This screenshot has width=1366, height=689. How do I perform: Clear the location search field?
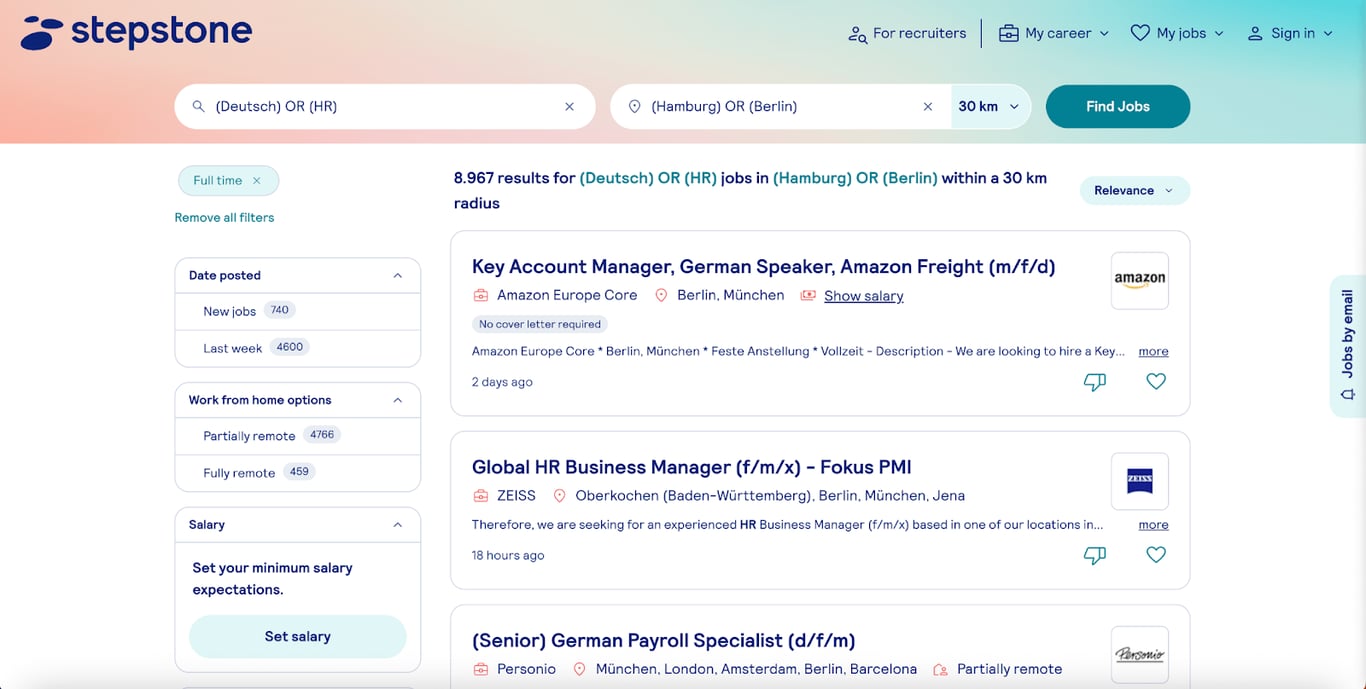[x=927, y=106]
